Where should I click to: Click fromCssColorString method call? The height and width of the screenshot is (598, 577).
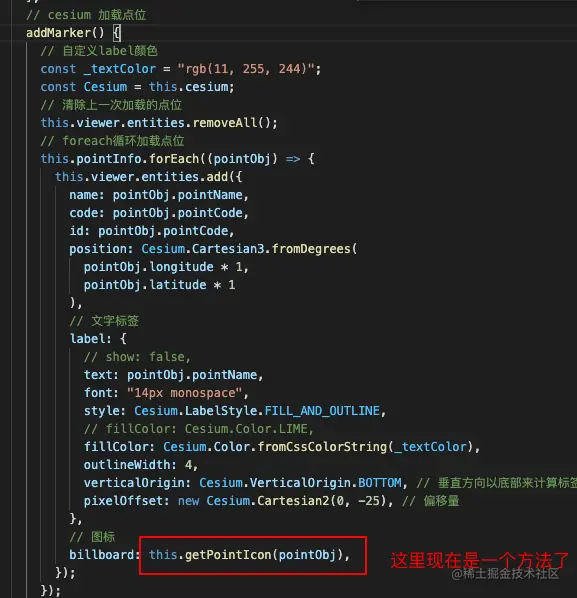(322, 447)
